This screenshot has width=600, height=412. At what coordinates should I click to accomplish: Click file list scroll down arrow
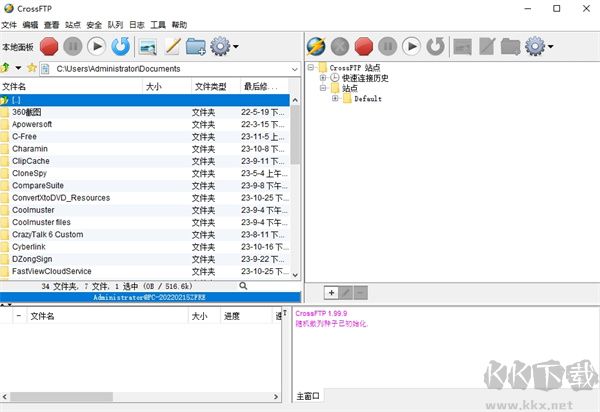(295, 275)
